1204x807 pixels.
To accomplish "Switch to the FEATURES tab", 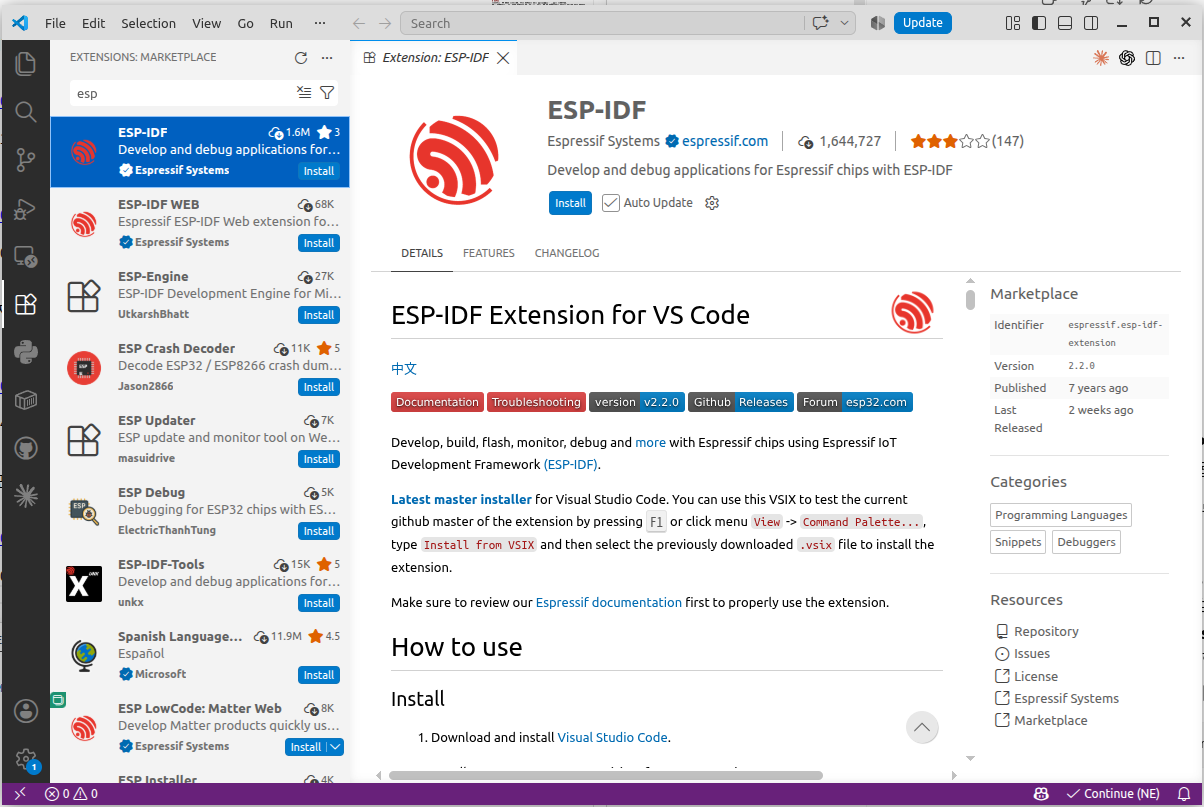I will (489, 253).
